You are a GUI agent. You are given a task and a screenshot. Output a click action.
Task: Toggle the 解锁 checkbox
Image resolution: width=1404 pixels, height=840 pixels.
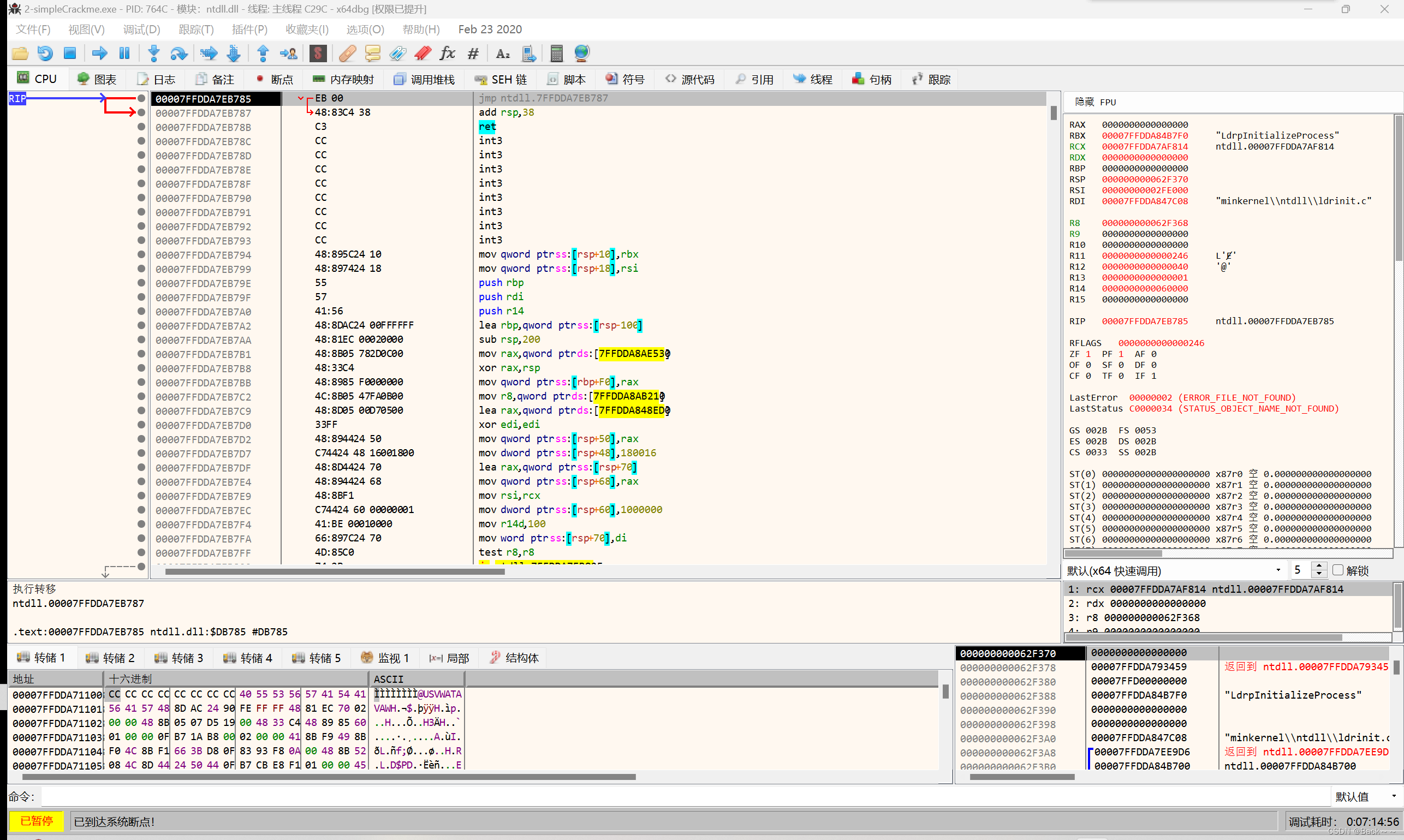[x=1338, y=569]
